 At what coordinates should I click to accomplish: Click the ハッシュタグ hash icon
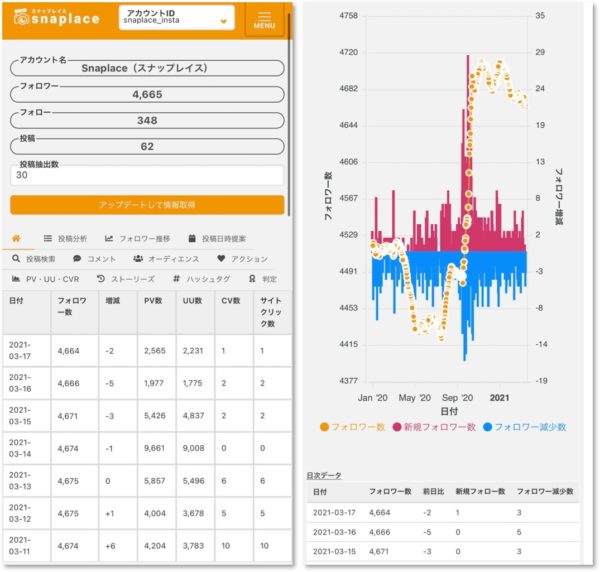176,279
